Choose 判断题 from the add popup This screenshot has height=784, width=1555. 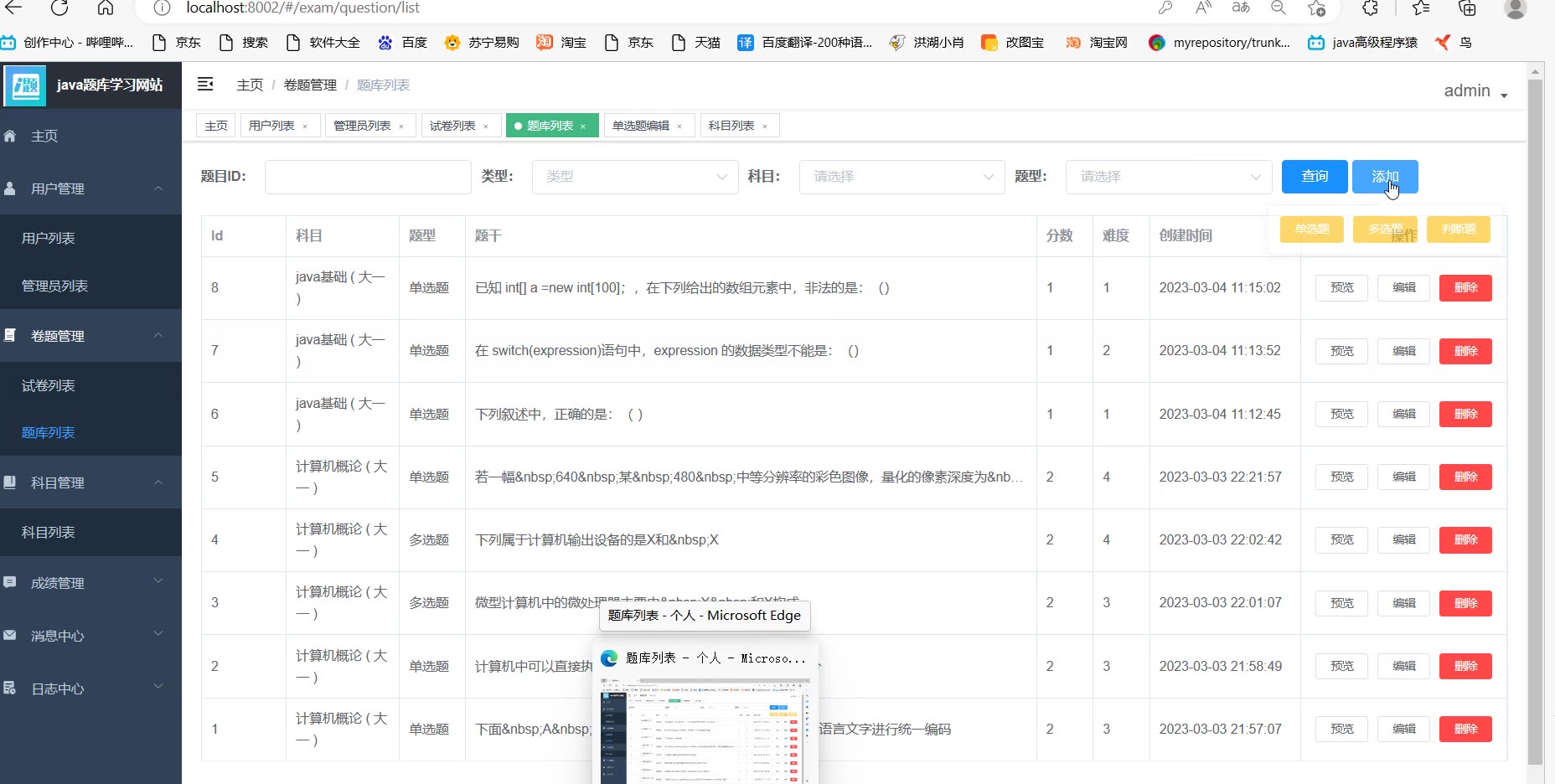click(1458, 230)
